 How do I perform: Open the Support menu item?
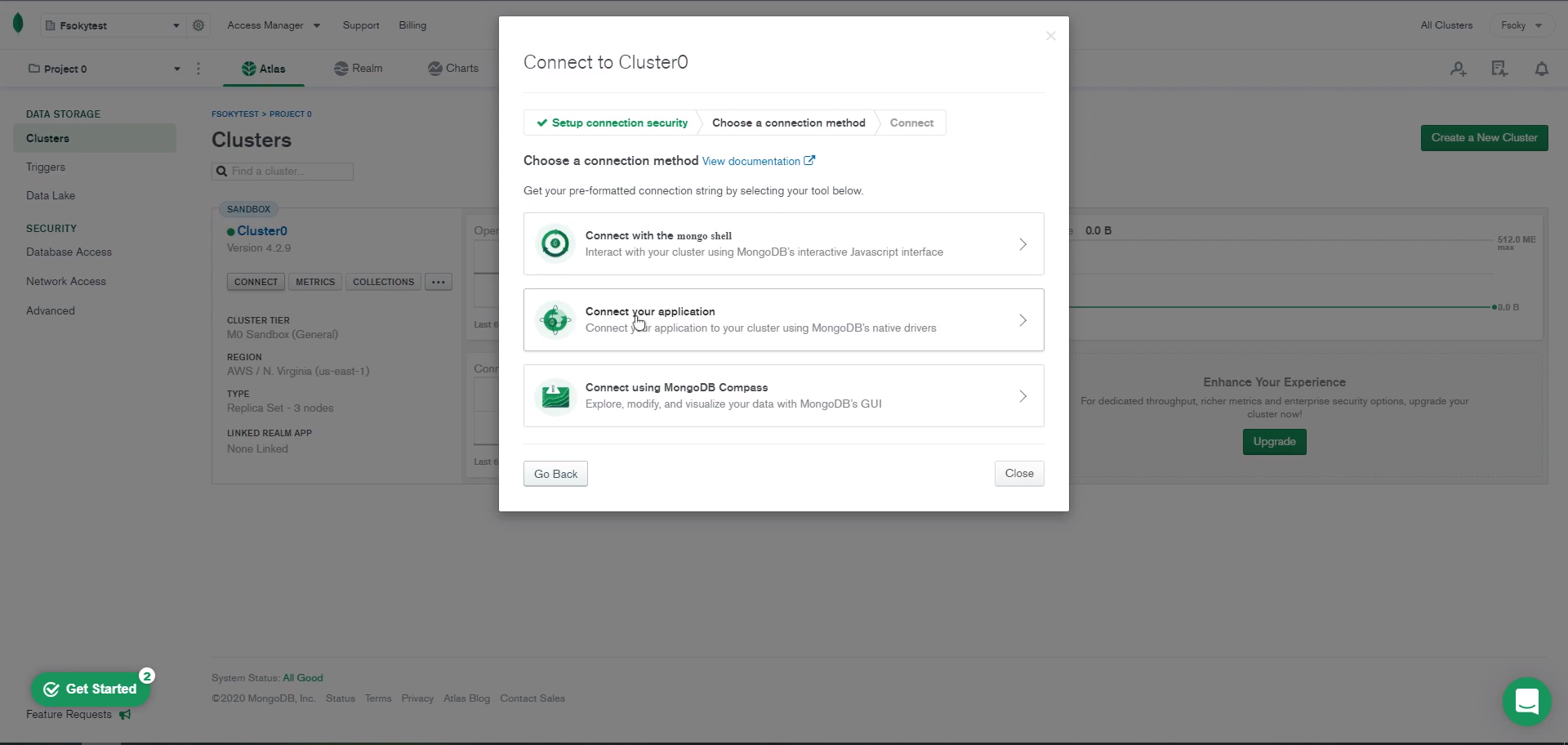(361, 25)
